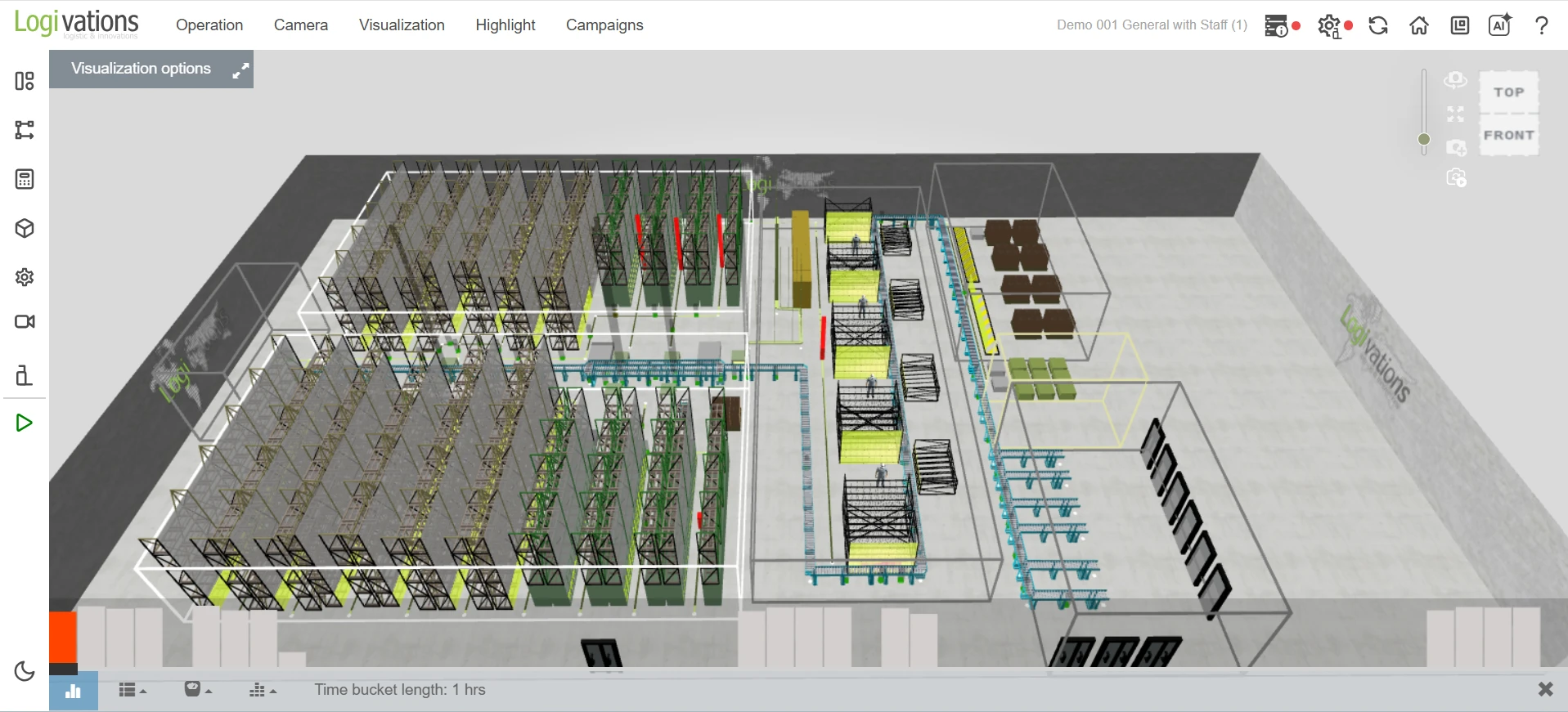
Task: Click the 'Time bucket length: 1 hrs' label
Action: click(400, 690)
